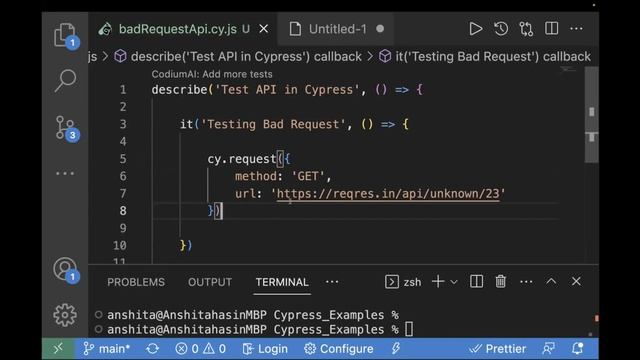Click CodiumAI Add more tests code lens
This screenshot has width=640, height=360.
[212, 74]
